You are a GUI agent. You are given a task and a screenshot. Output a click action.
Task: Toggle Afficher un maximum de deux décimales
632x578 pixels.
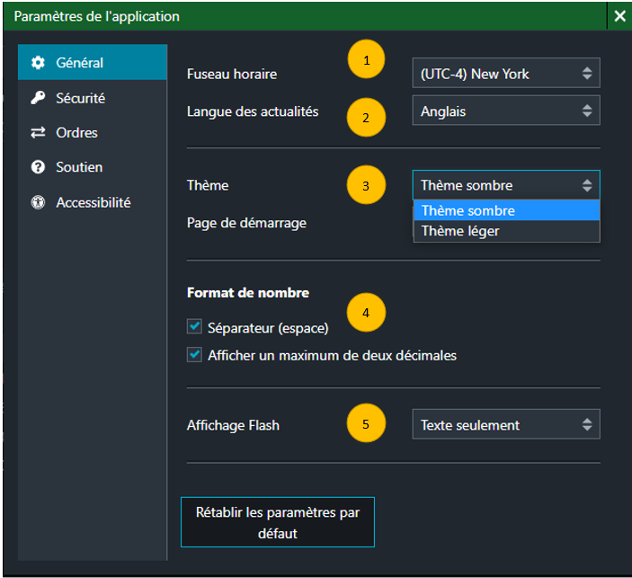pyautogui.click(x=194, y=355)
